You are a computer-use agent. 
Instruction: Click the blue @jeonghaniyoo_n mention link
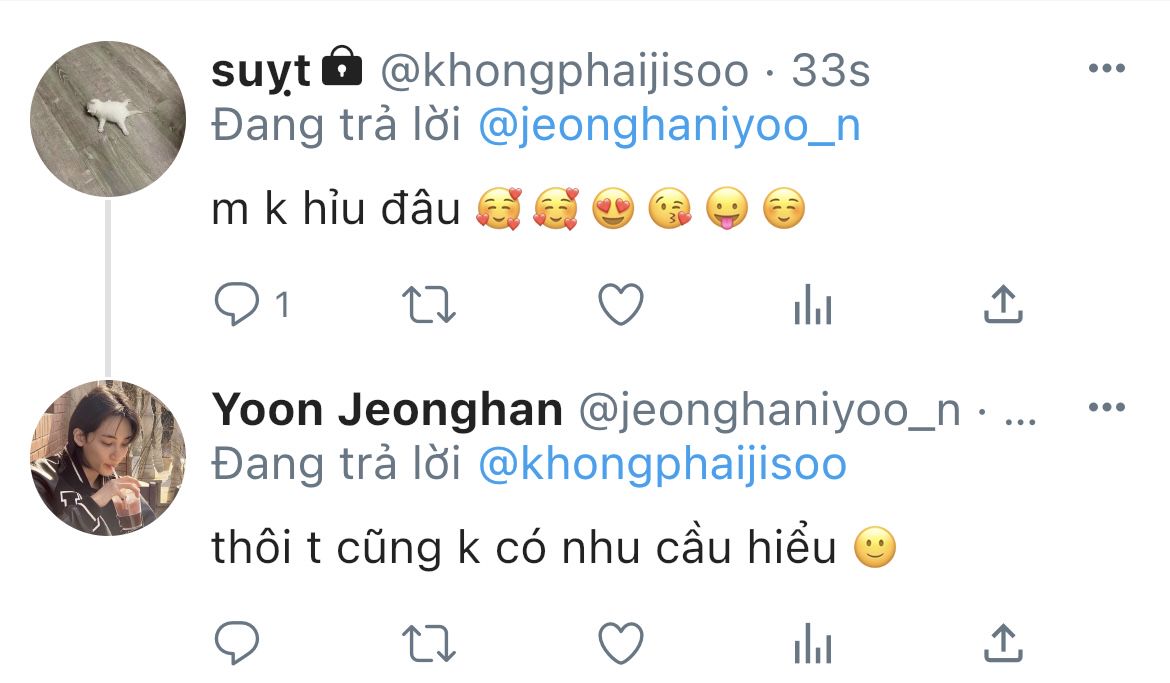pyautogui.click(x=669, y=127)
